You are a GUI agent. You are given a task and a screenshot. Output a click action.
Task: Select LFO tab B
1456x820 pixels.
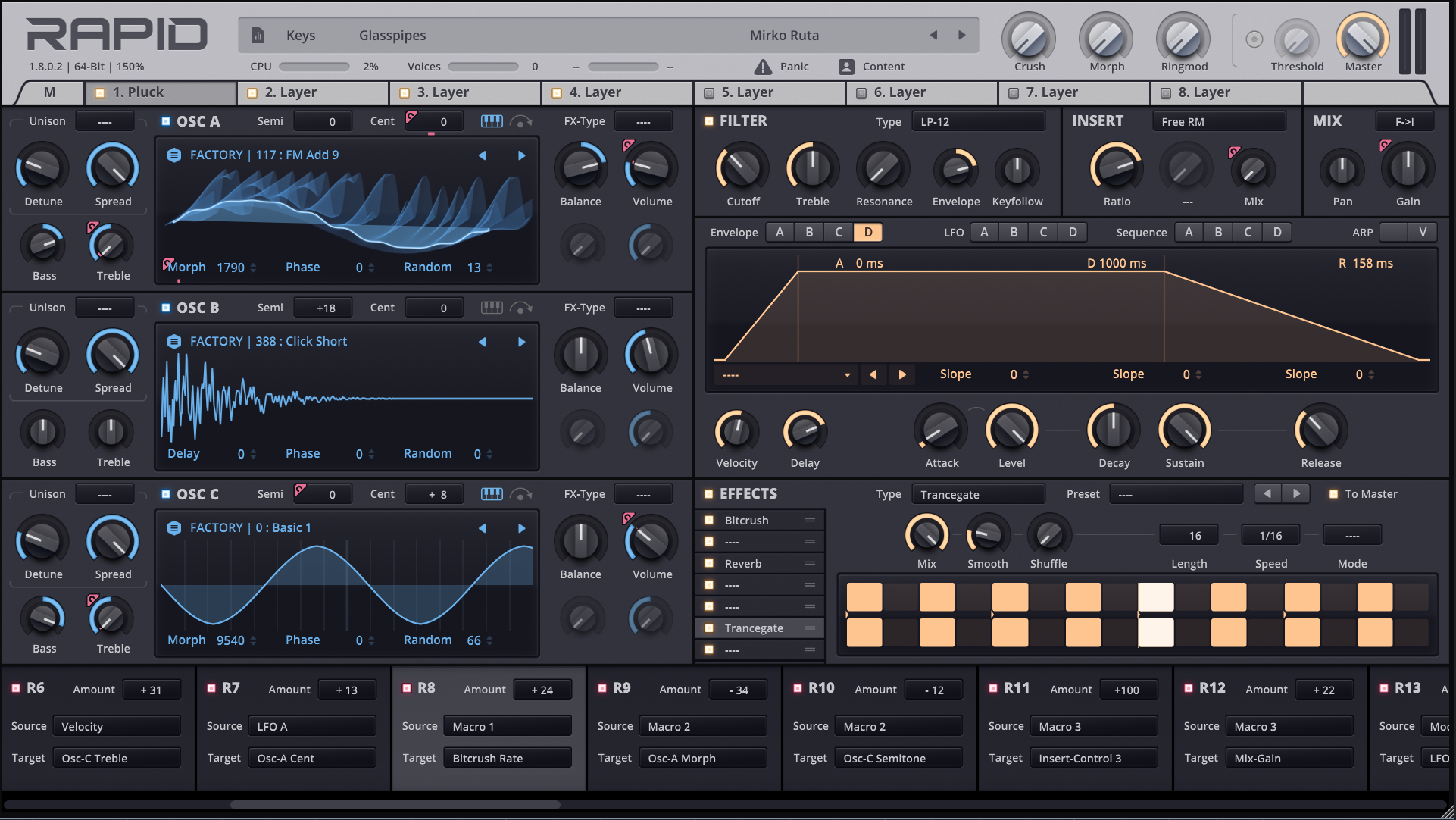[1014, 233]
